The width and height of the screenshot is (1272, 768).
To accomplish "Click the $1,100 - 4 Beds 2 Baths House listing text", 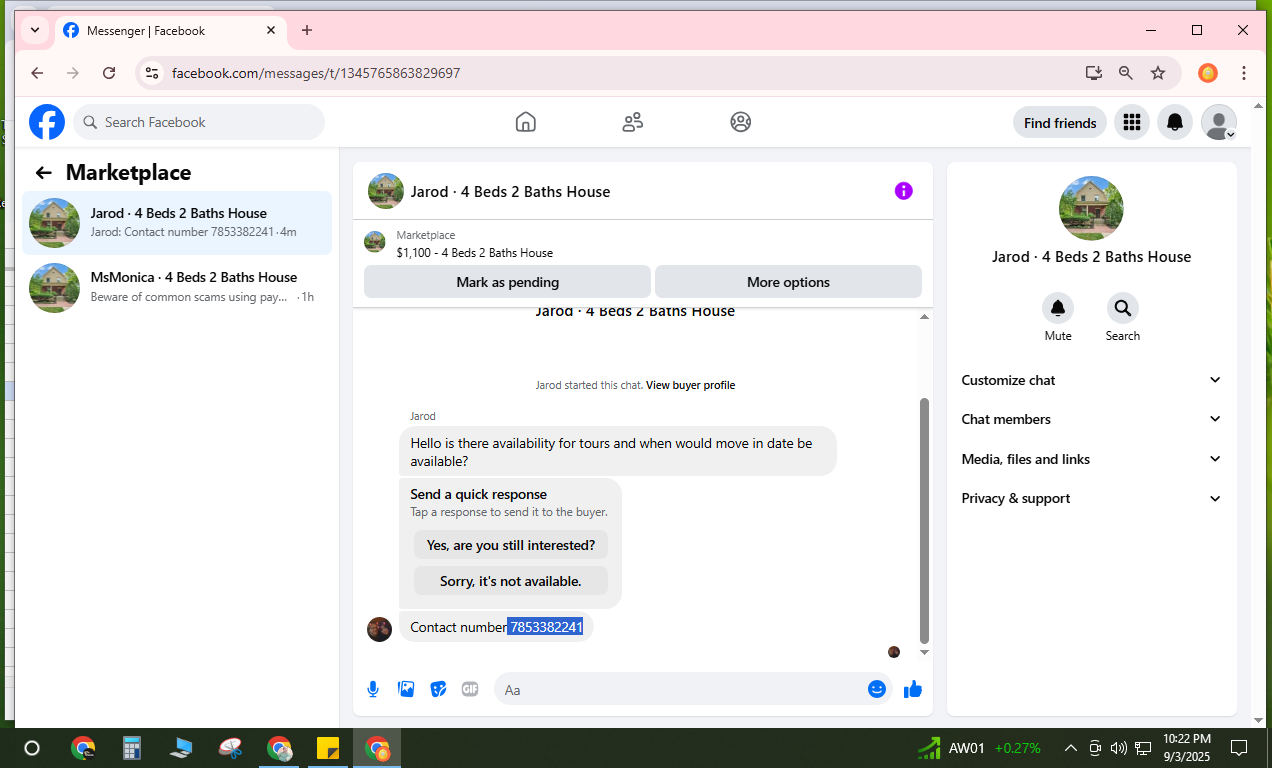I will tap(474, 253).
